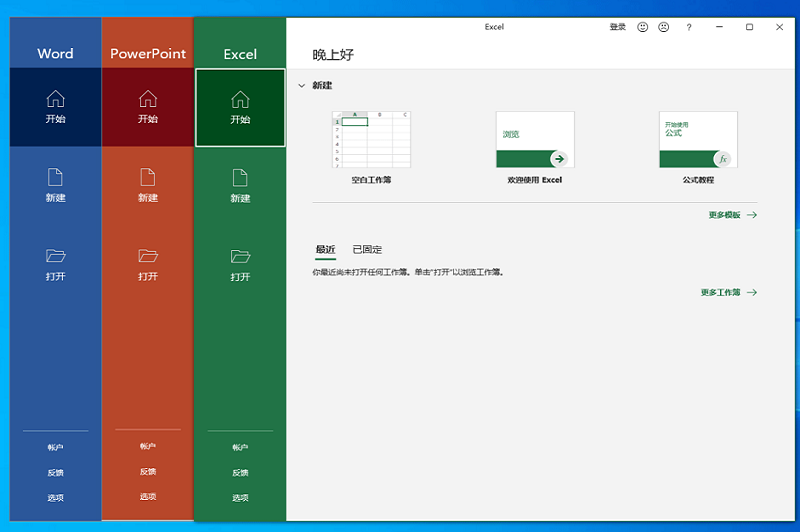Open the 公式教程 template thumbnail
The width and height of the screenshot is (800, 532).
pyautogui.click(x=698, y=139)
